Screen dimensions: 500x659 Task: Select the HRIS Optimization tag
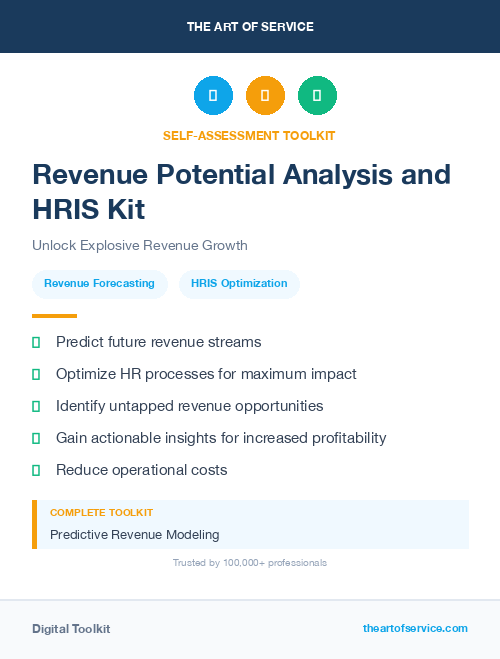239,284
